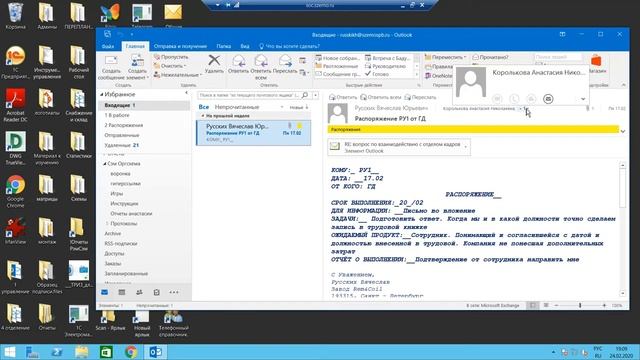The image size is (640, 360).
Task: Collapse the Избранное favorites section
Action: pos(102,94)
